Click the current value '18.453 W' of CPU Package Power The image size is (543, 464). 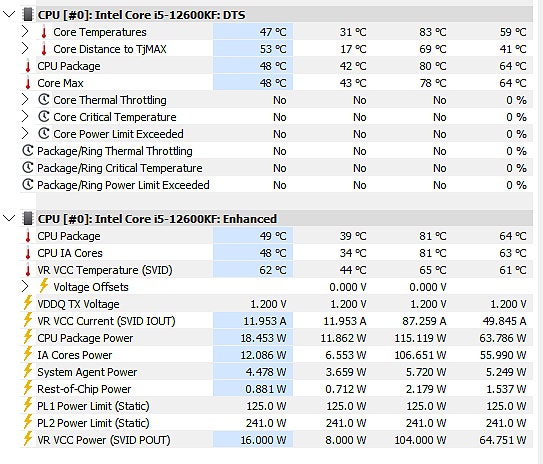coord(264,338)
